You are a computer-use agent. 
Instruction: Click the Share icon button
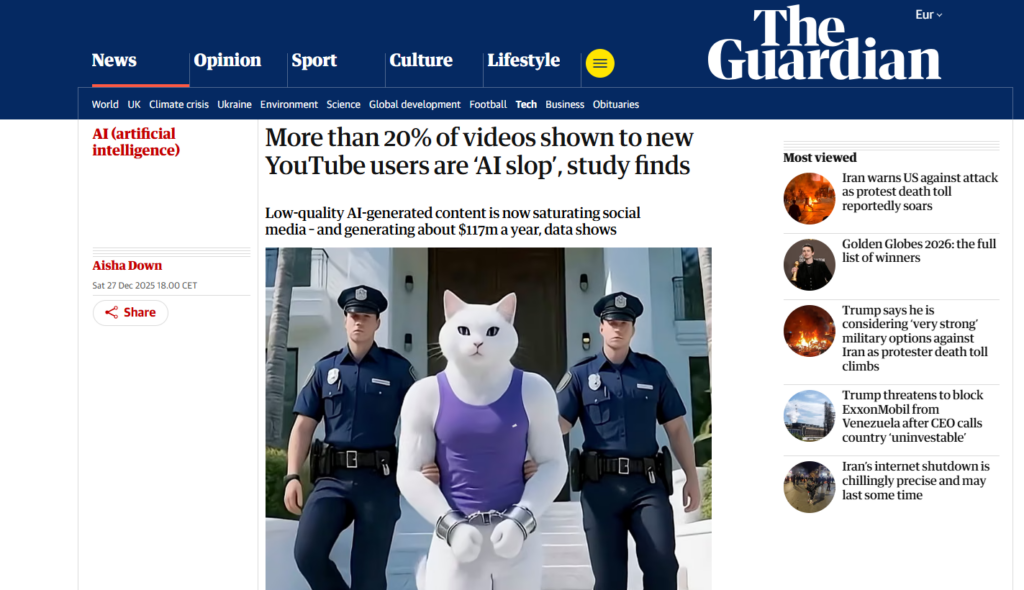tap(130, 312)
